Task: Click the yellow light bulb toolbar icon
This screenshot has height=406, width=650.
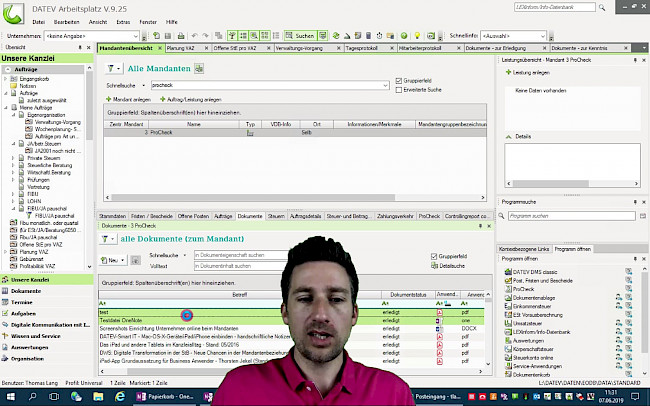Action: point(417,36)
